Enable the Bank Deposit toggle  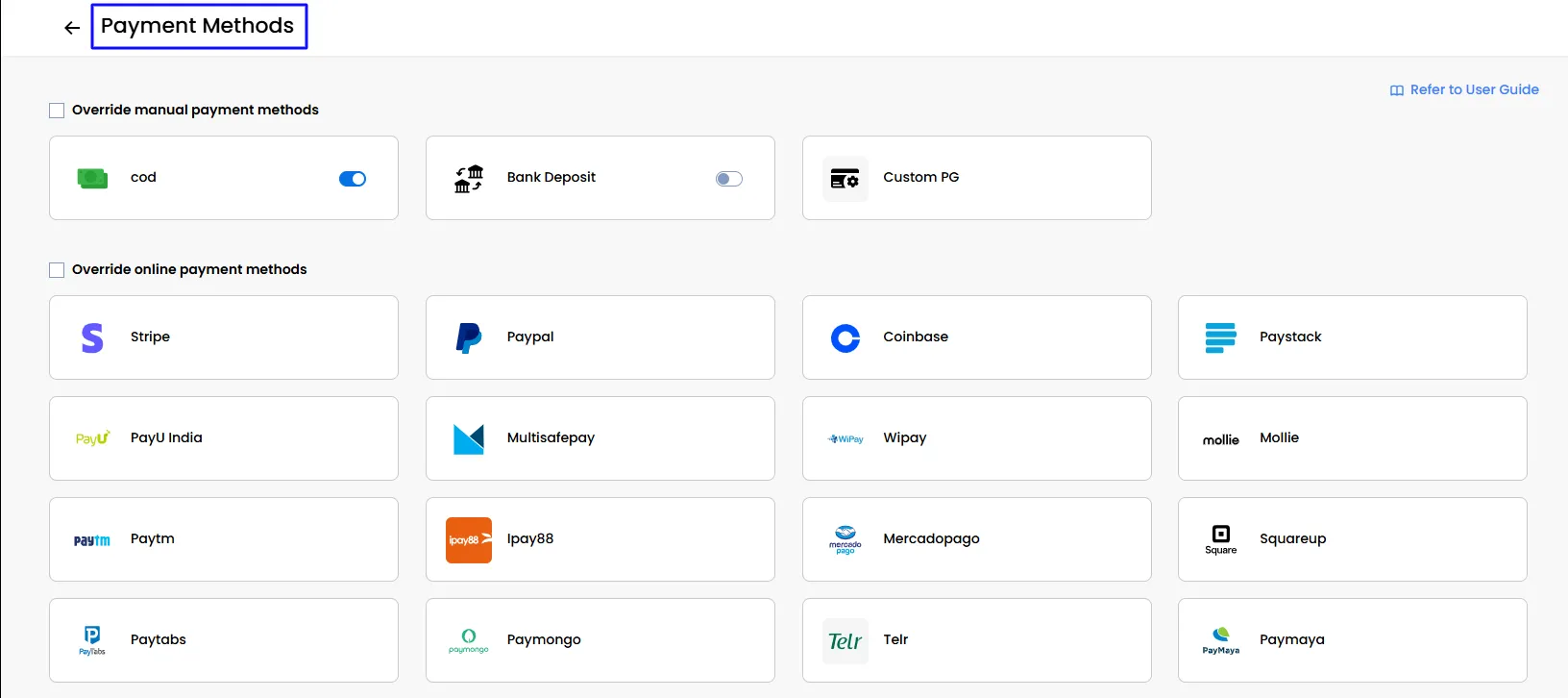(x=729, y=179)
